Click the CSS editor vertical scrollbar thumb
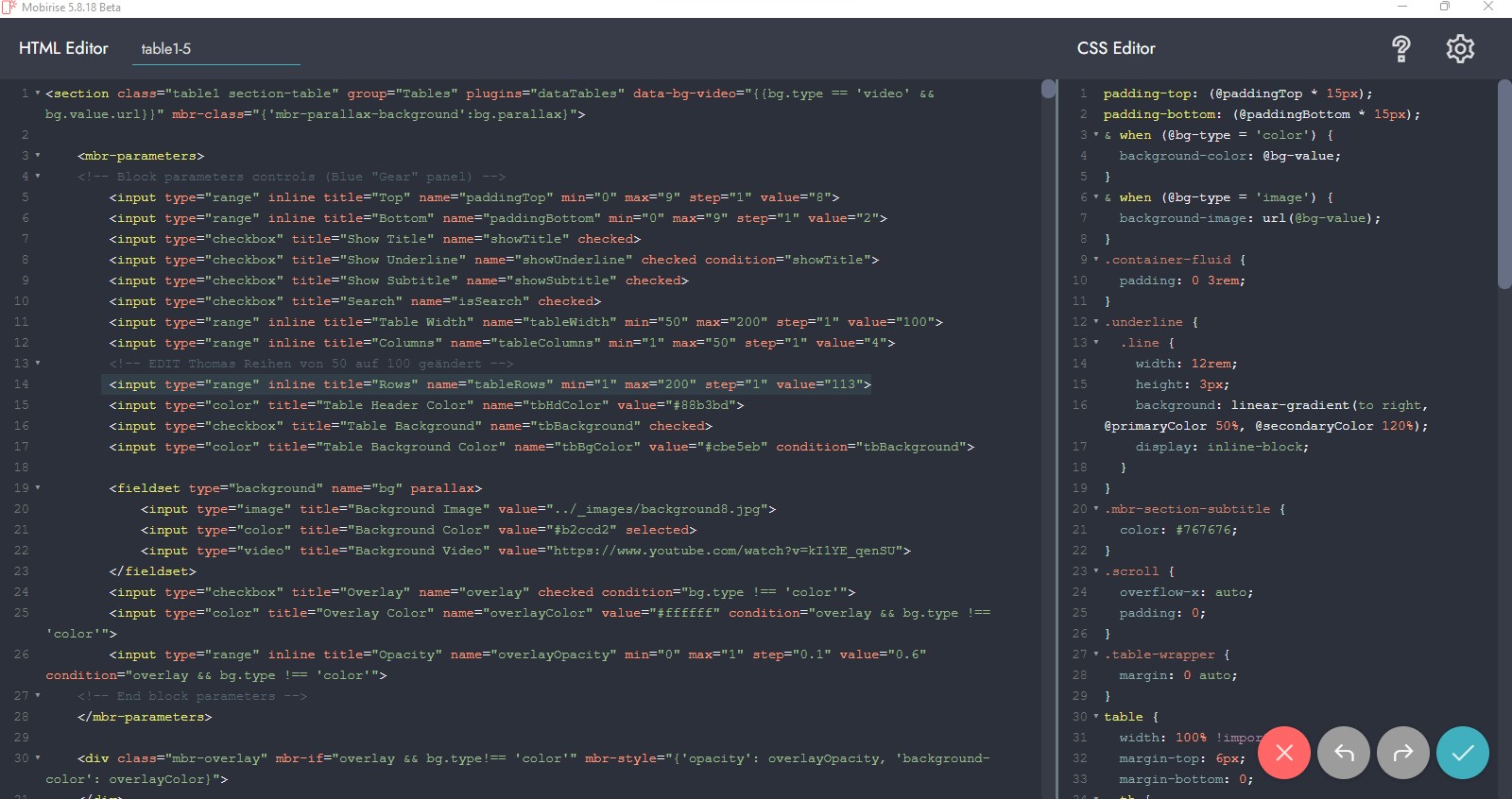Image resolution: width=1512 pixels, height=799 pixels. pos(1504,184)
